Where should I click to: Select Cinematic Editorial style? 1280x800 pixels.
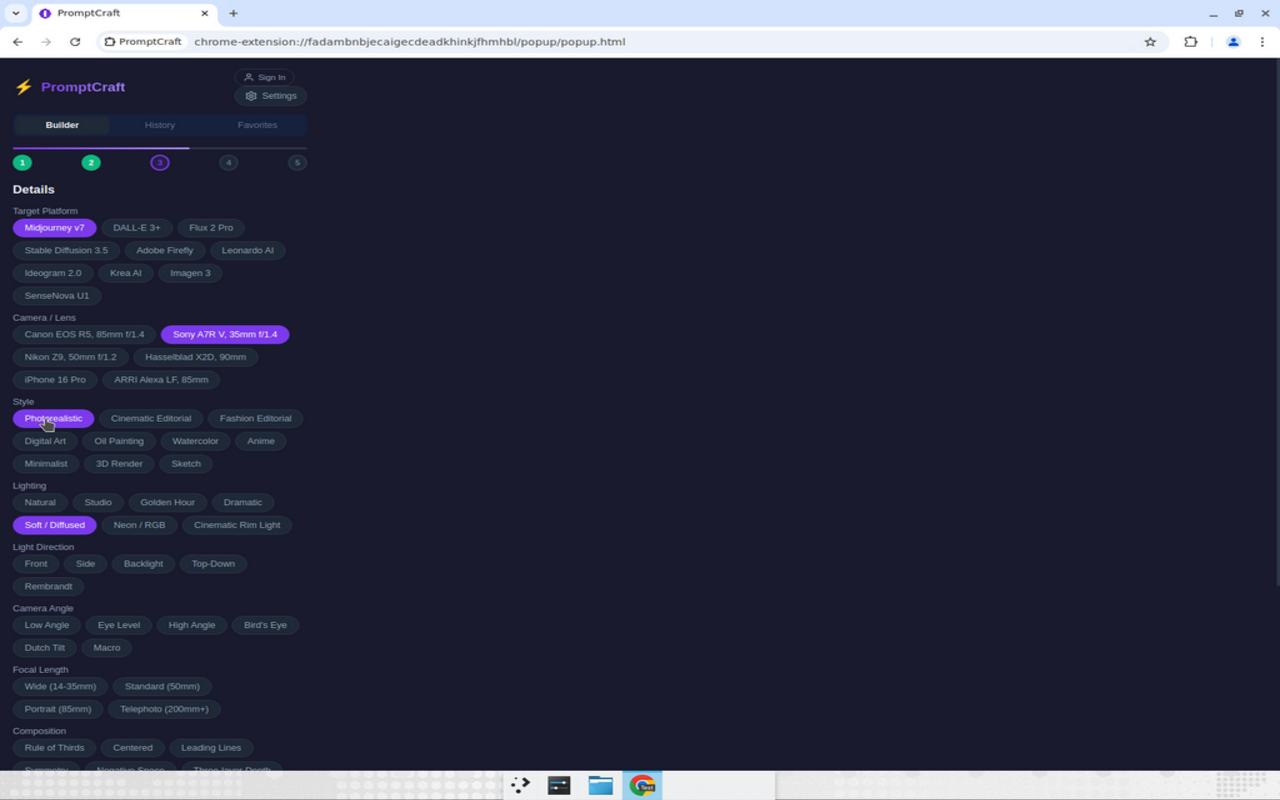pos(151,418)
